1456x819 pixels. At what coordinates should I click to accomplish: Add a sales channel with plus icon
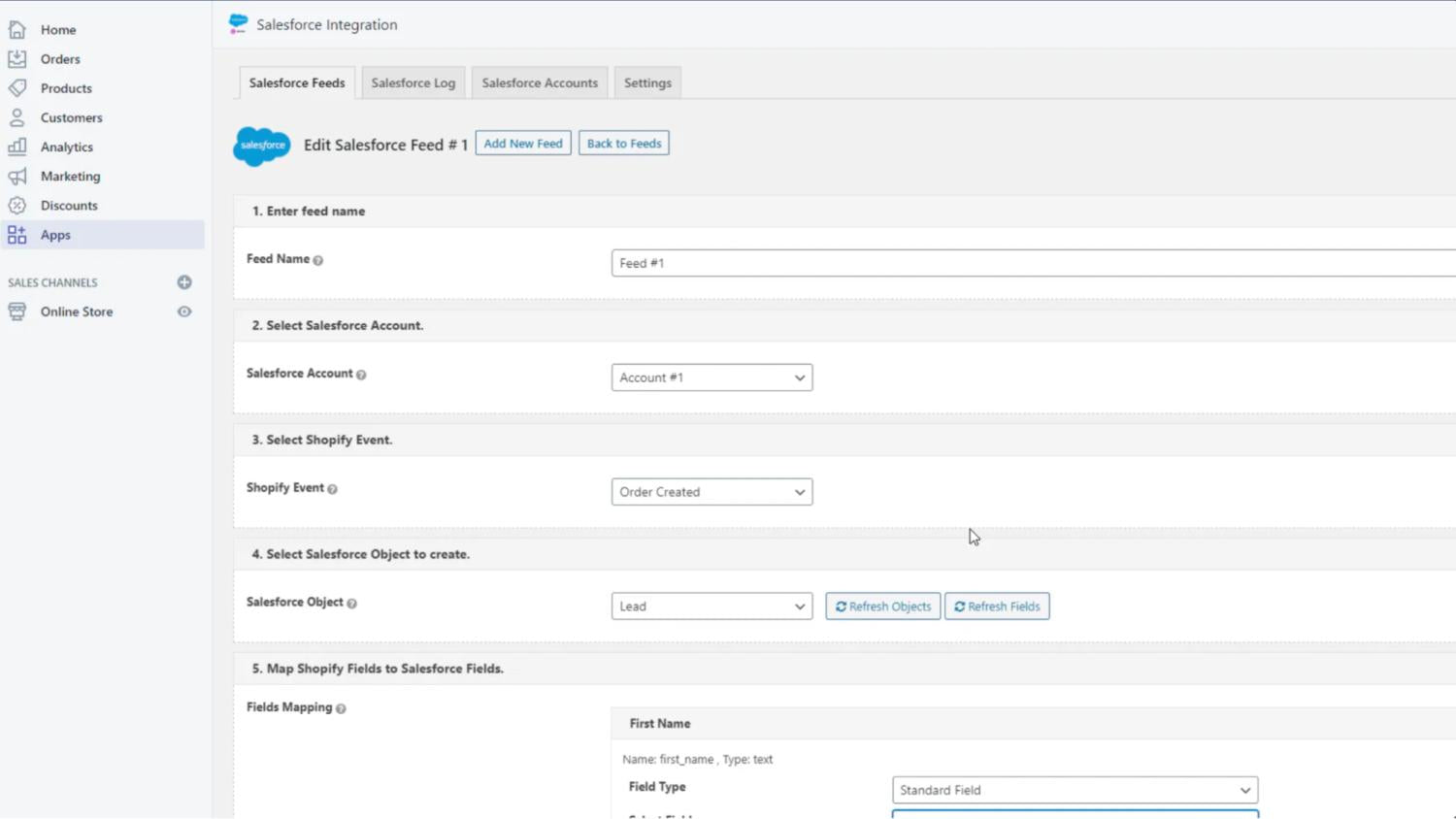pos(184,282)
